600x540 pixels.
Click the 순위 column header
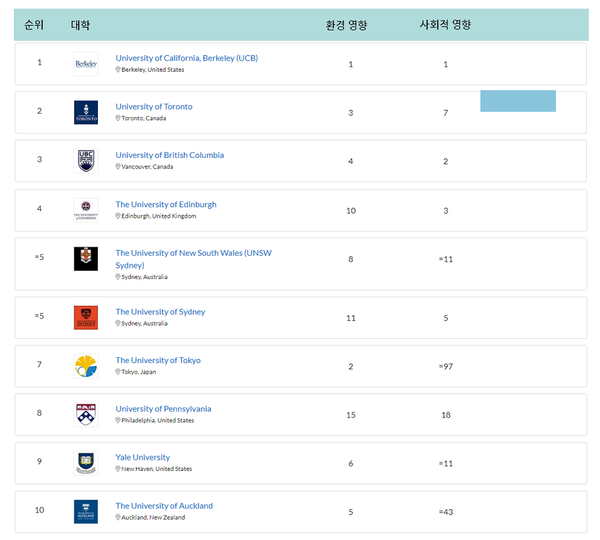point(34,25)
